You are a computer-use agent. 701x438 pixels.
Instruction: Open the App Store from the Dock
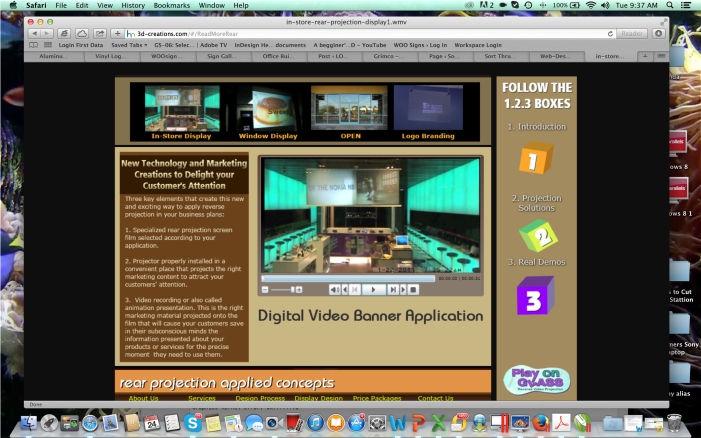(x=356, y=423)
